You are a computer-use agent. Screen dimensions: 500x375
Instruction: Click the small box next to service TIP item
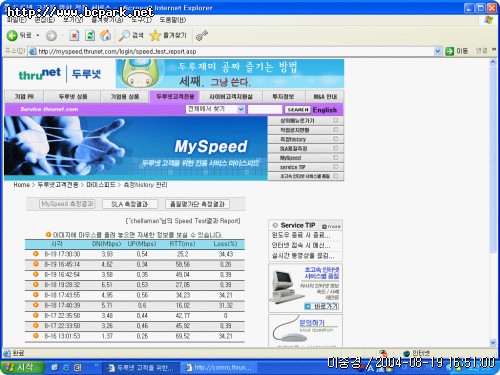[x=335, y=167]
